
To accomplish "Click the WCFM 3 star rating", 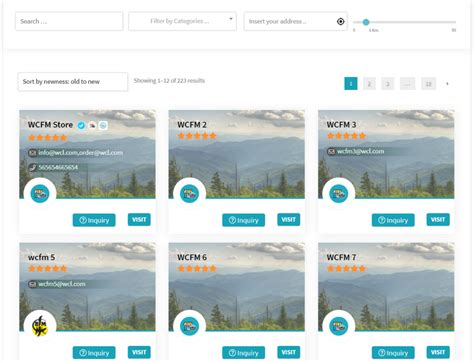I will [346, 136].
